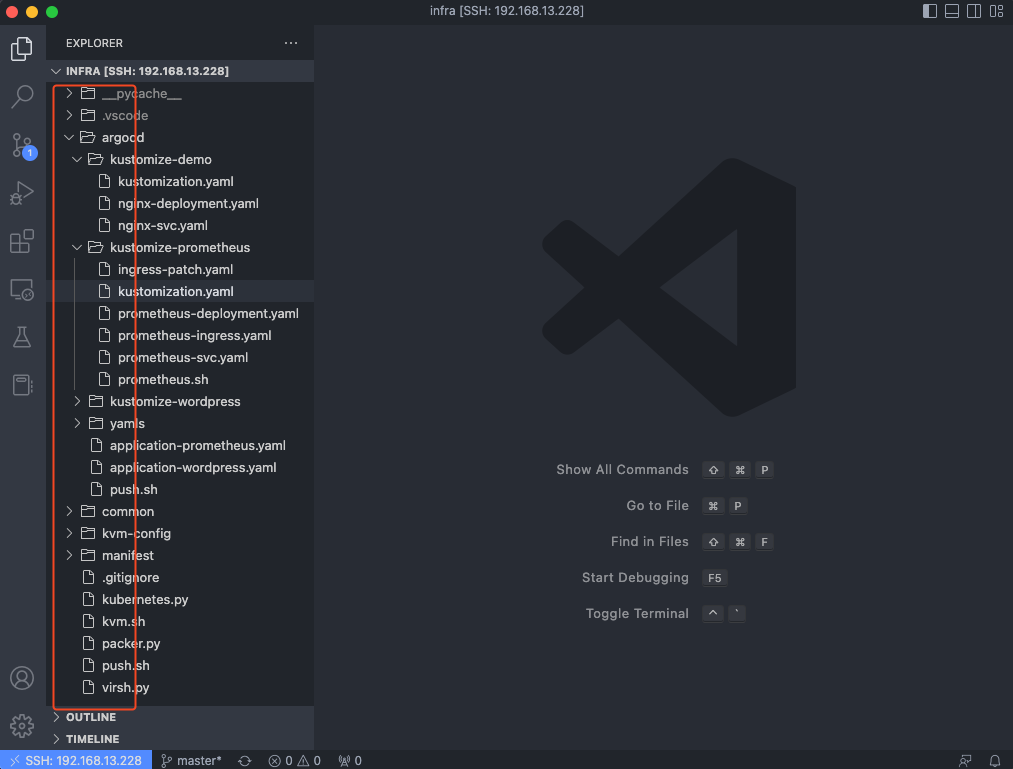Open push.sh inside argocd folder
This screenshot has width=1013, height=769.
[180, 489]
